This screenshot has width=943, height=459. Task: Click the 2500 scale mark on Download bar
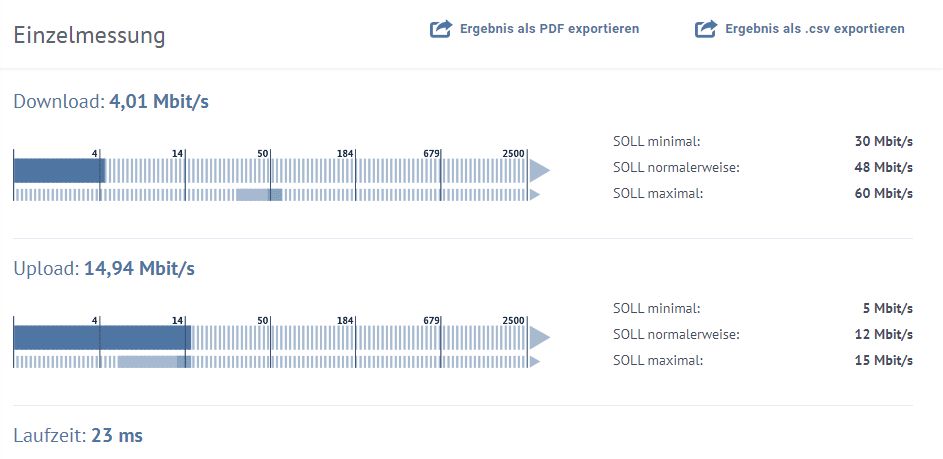click(x=514, y=153)
